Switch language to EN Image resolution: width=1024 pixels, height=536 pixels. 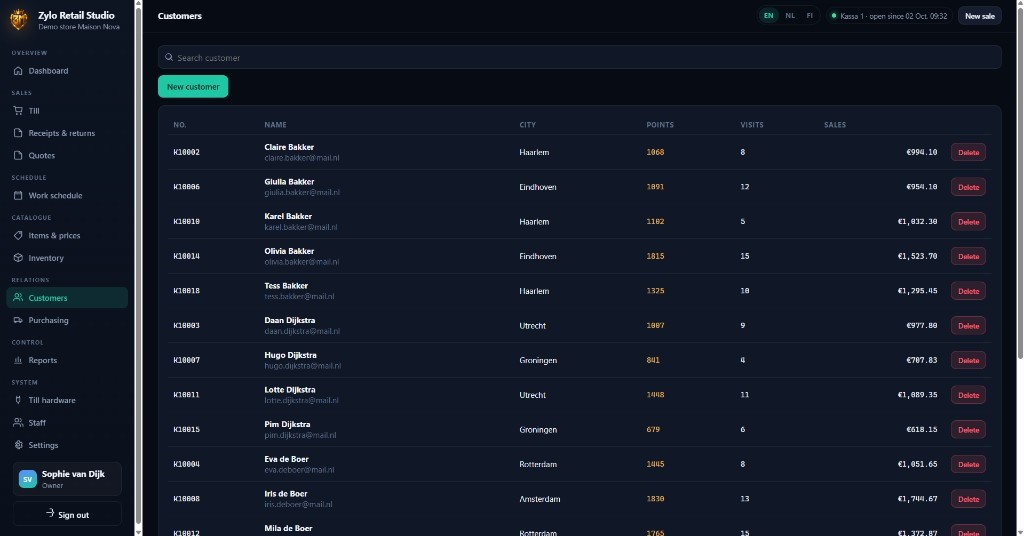pos(769,16)
